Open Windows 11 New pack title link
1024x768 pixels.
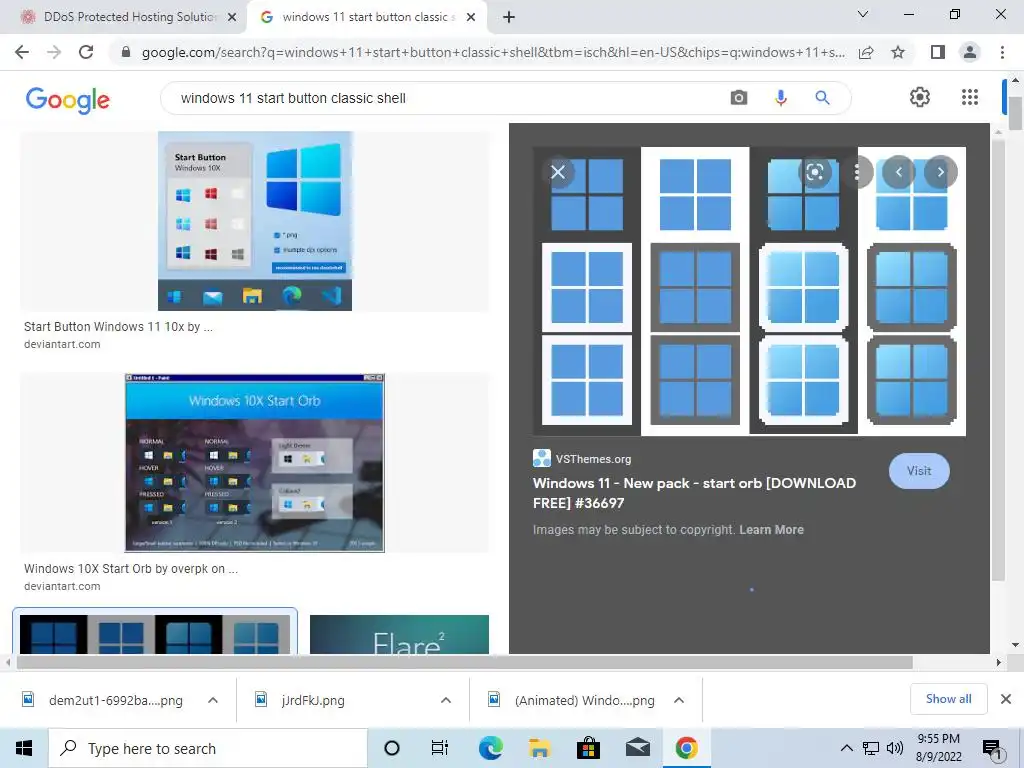pyautogui.click(x=694, y=493)
